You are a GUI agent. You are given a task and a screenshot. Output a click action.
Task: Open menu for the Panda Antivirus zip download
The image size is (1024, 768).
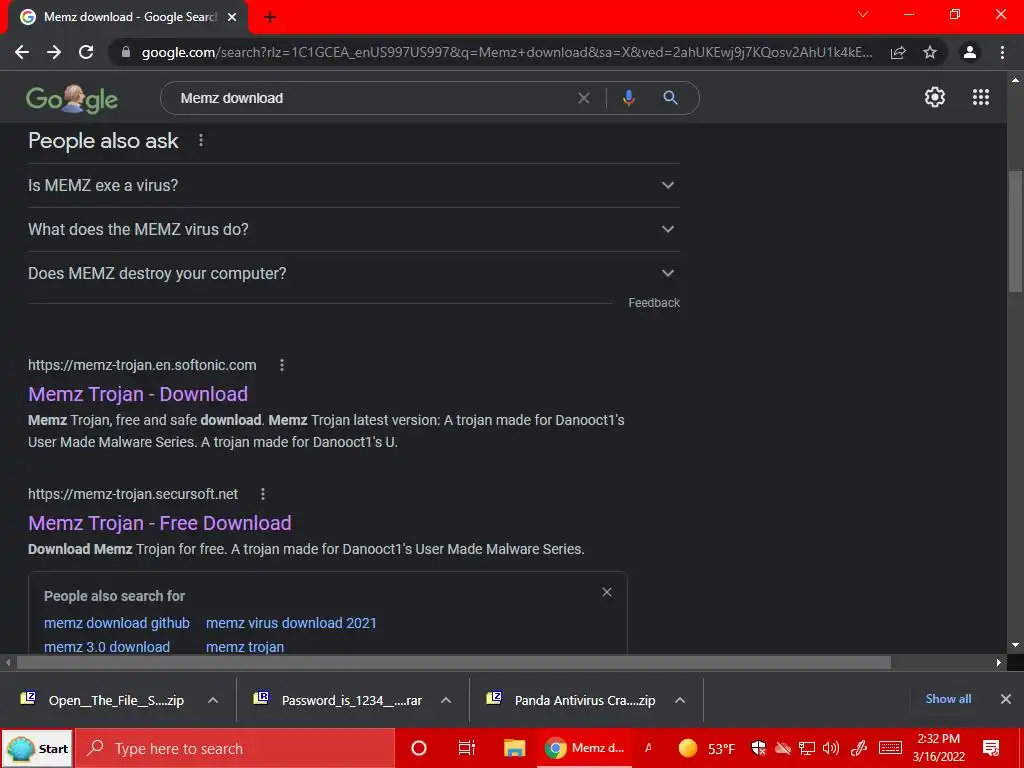click(680, 700)
